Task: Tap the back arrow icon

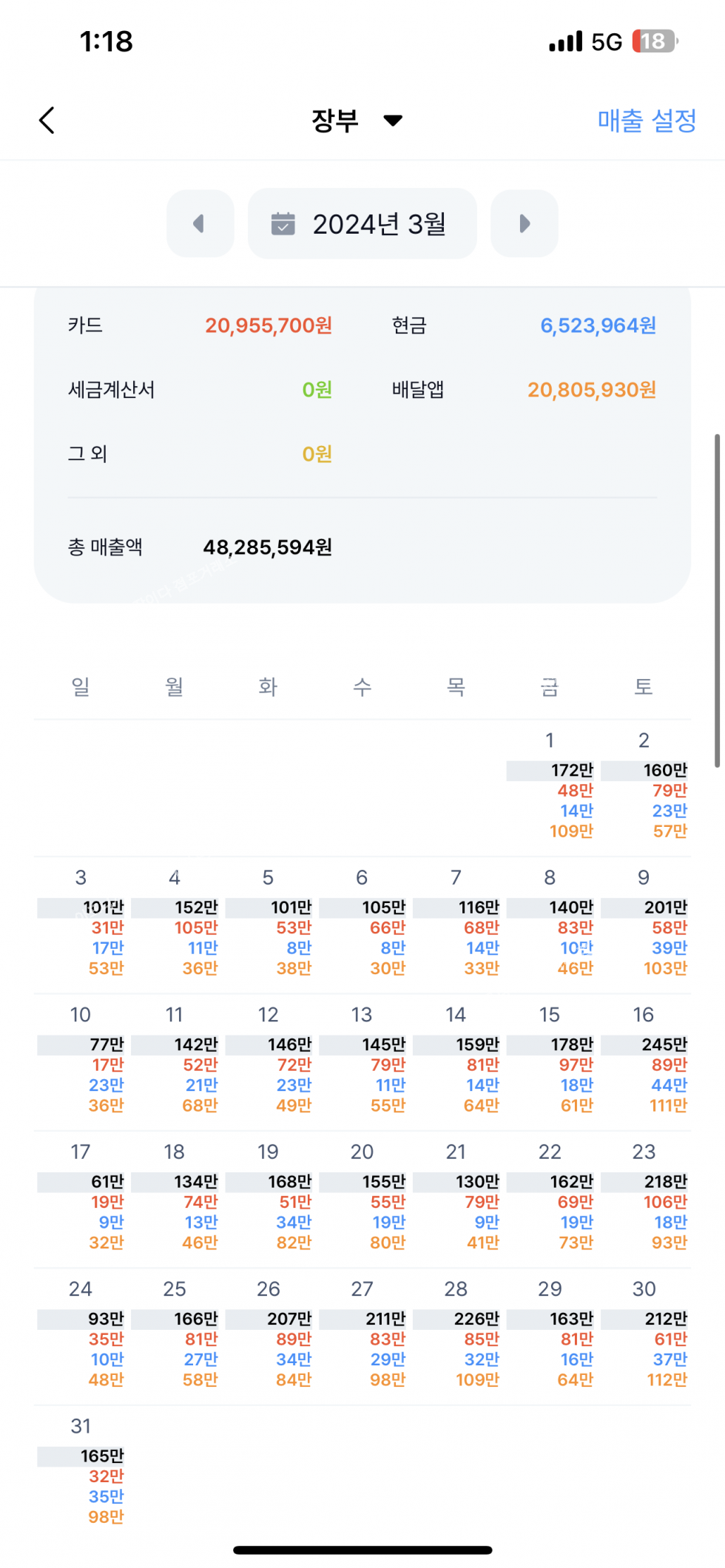Action: pos(47,121)
